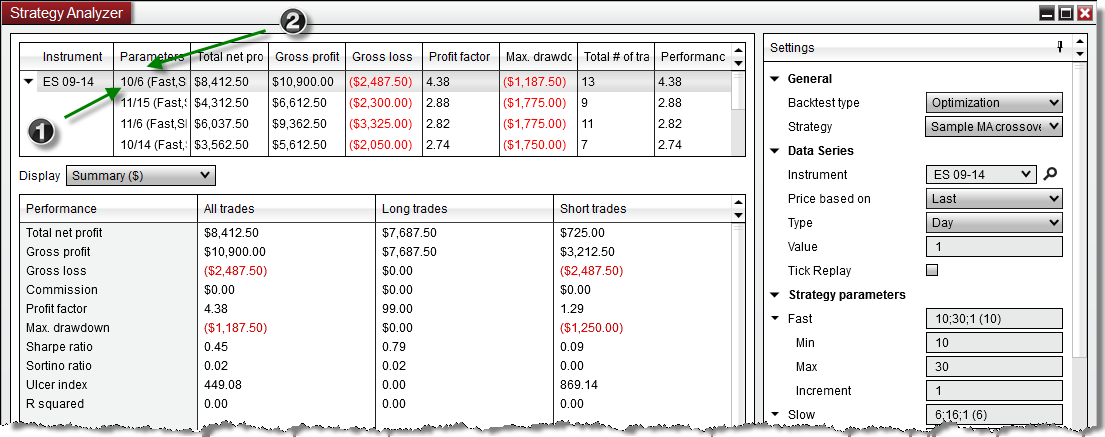Open the Price based on dropdown

click(994, 199)
